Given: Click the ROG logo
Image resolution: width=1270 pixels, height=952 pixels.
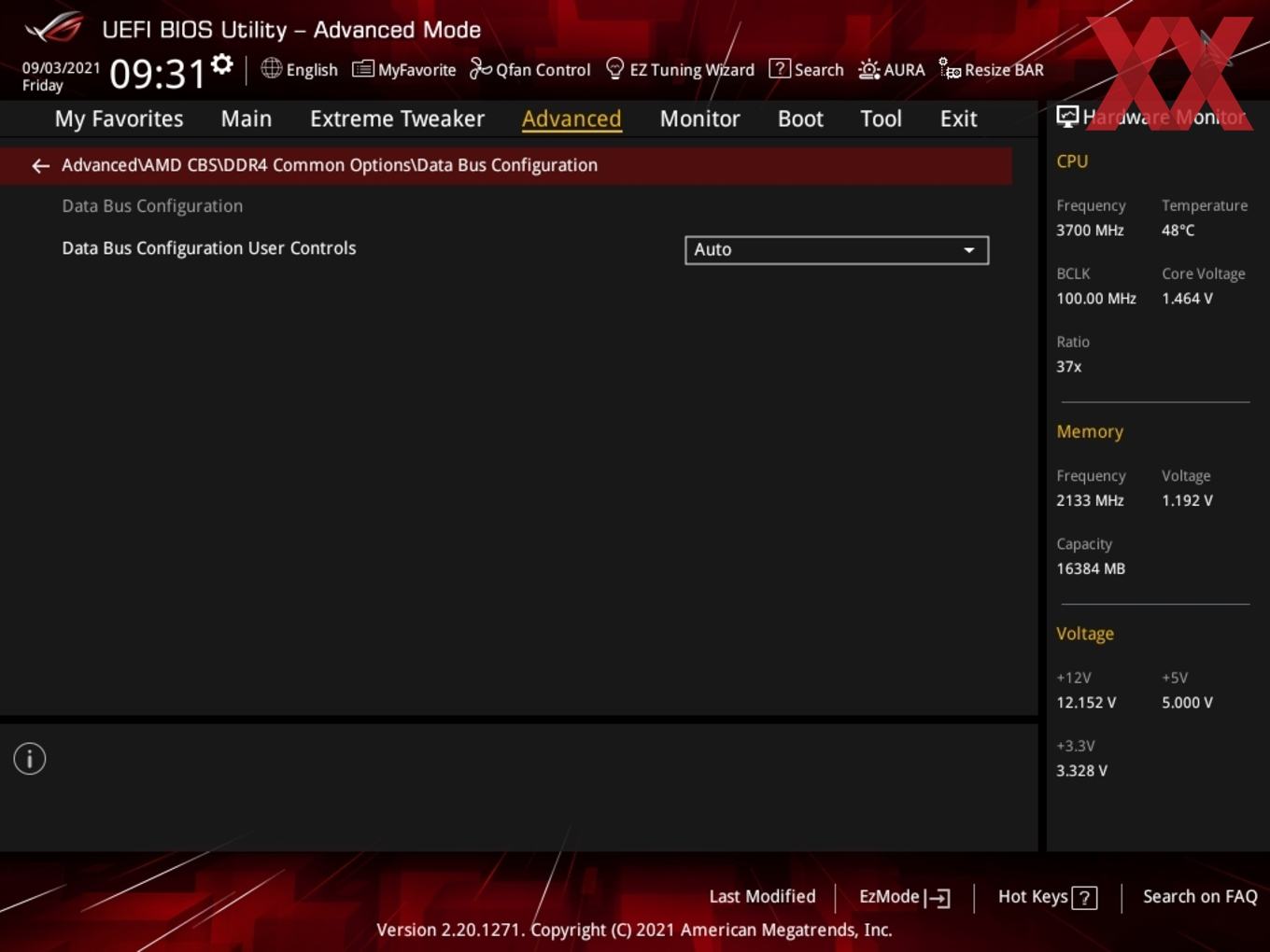Looking at the screenshot, I should click(x=54, y=28).
